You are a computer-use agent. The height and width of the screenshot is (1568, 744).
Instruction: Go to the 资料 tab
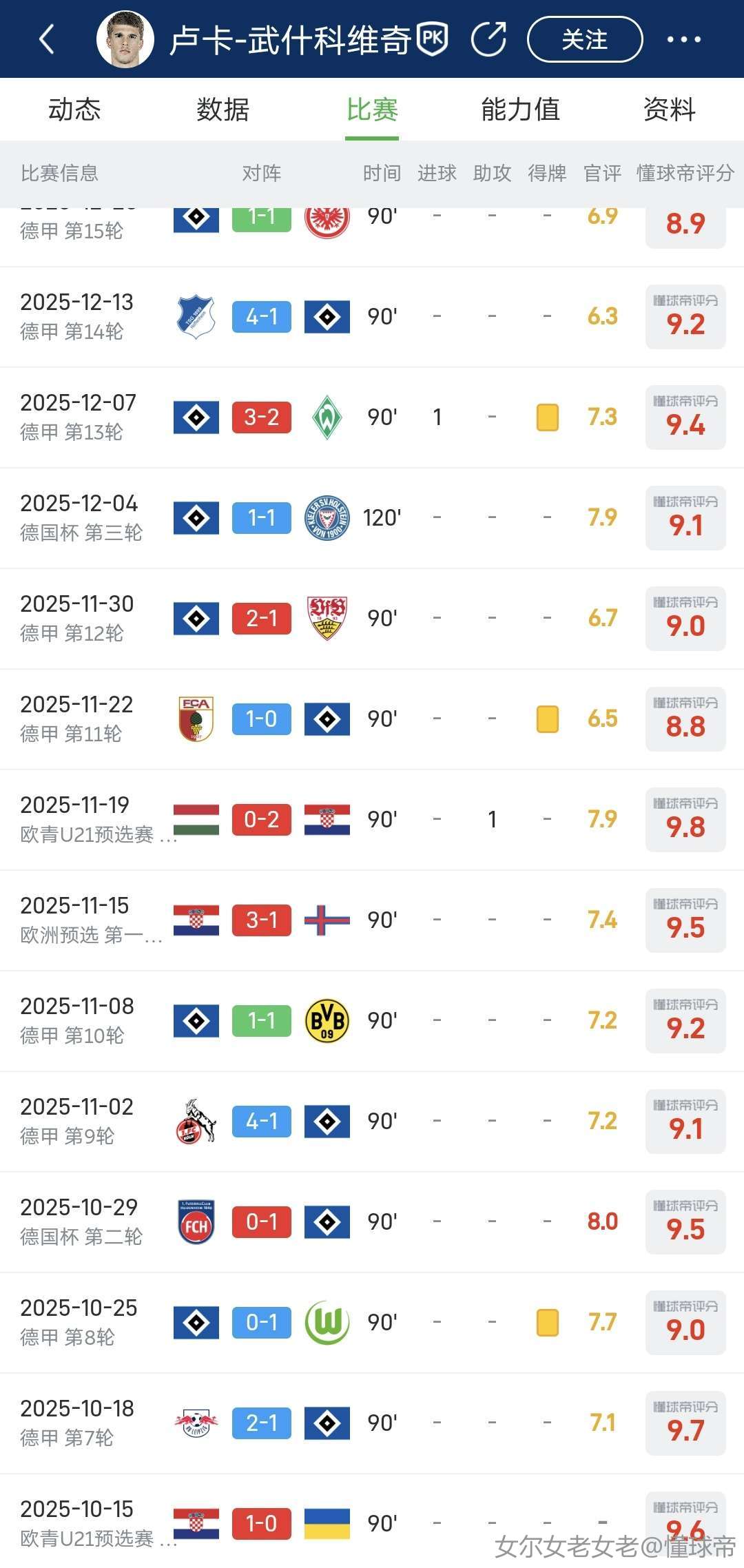[669, 110]
